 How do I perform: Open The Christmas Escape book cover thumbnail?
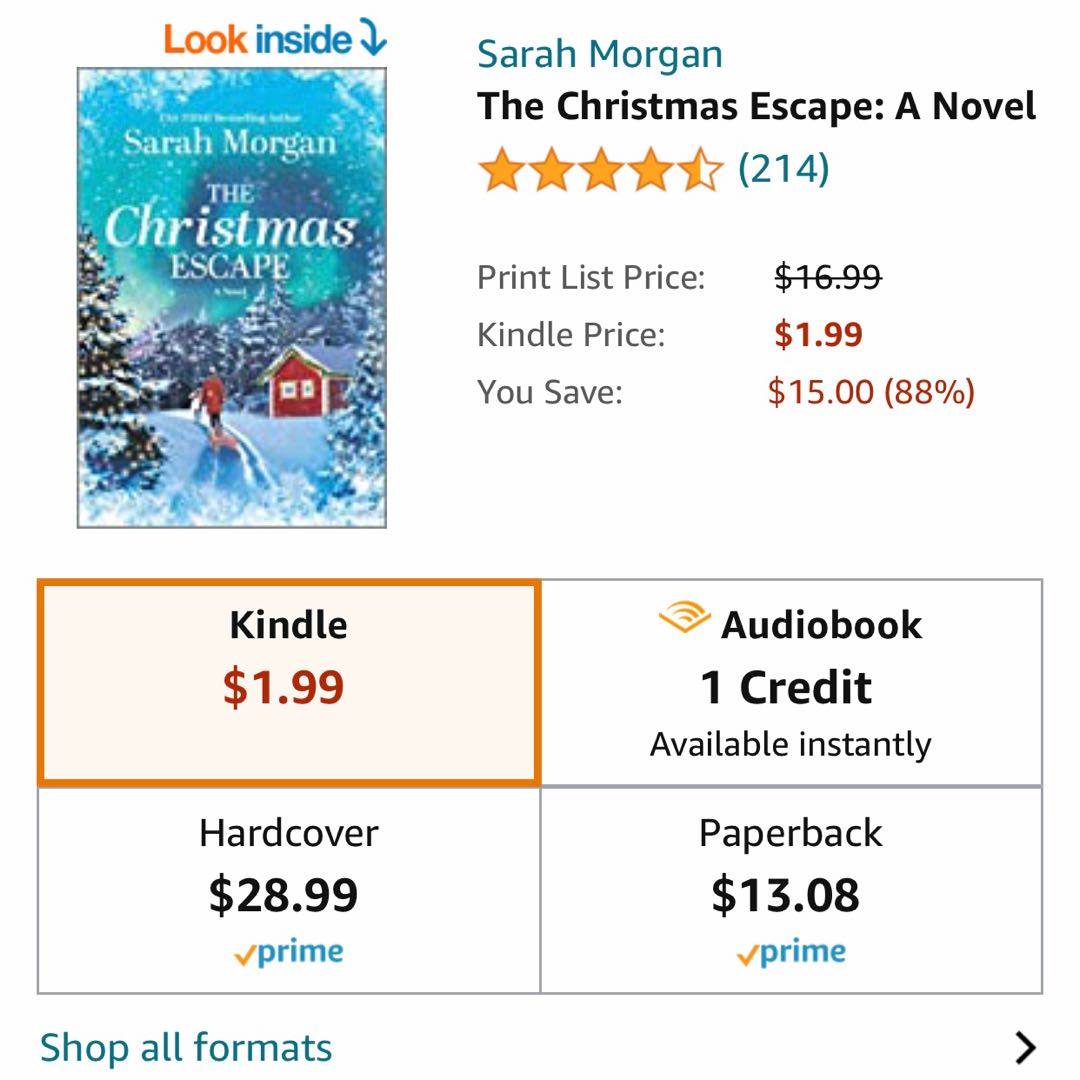point(232,297)
